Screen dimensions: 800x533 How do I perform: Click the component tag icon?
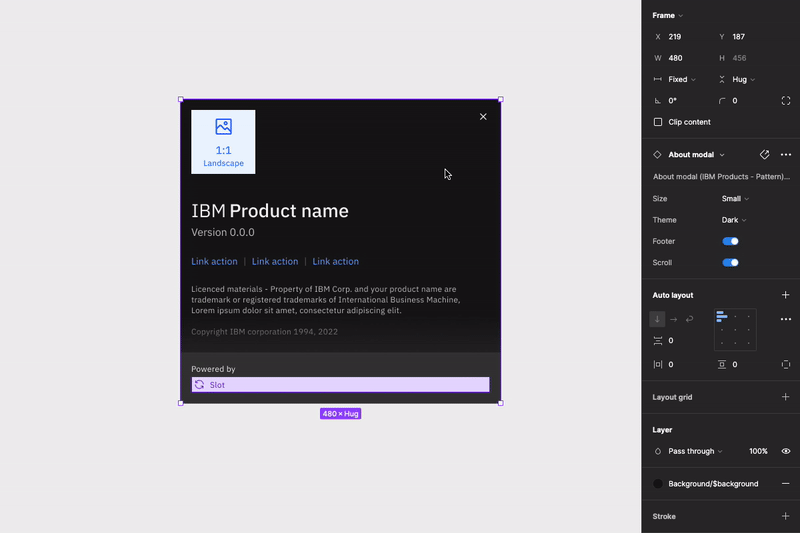[x=764, y=155]
